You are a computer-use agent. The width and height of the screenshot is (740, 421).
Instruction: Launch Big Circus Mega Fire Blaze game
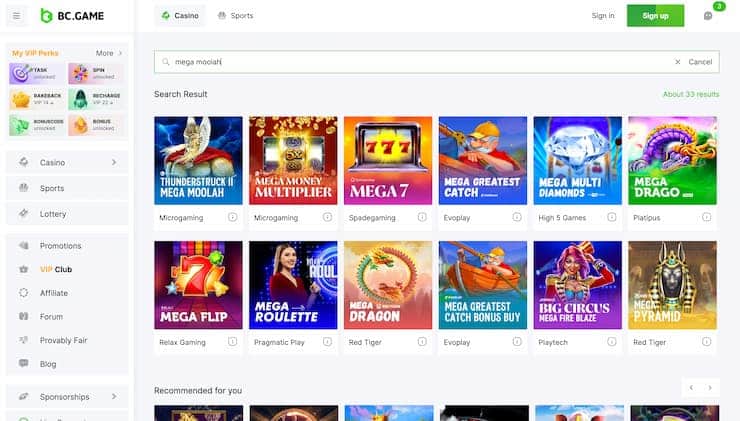[x=578, y=285]
